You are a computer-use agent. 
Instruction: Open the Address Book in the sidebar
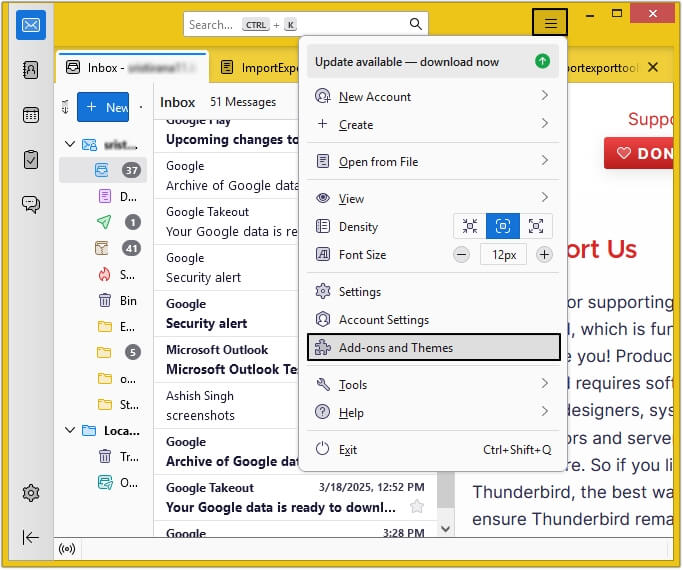point(30,70)
